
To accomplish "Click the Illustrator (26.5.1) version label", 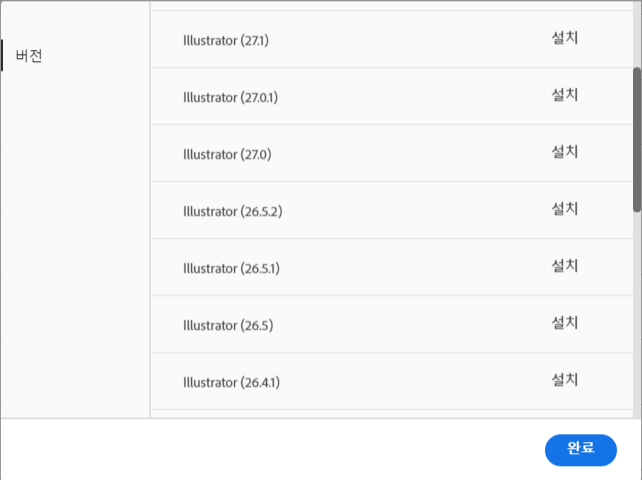I will pos(232,269).
